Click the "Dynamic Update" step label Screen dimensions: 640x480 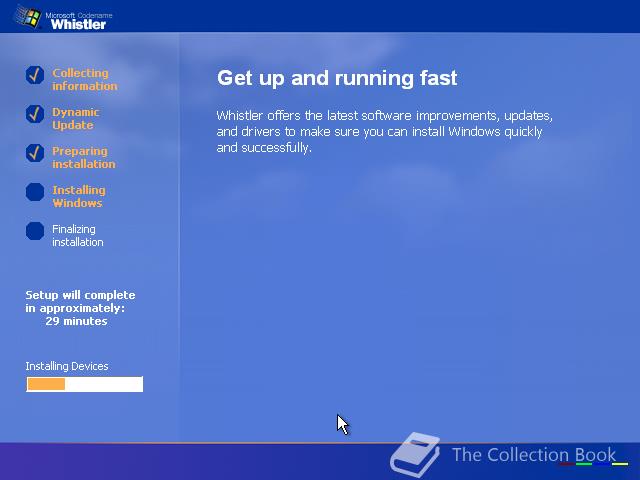coord(76,118)
